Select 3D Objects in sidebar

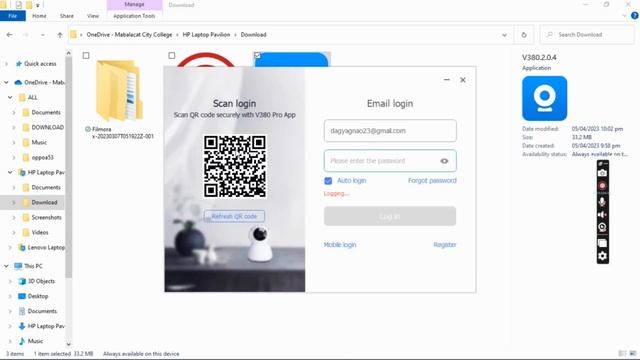pos(41,281)
